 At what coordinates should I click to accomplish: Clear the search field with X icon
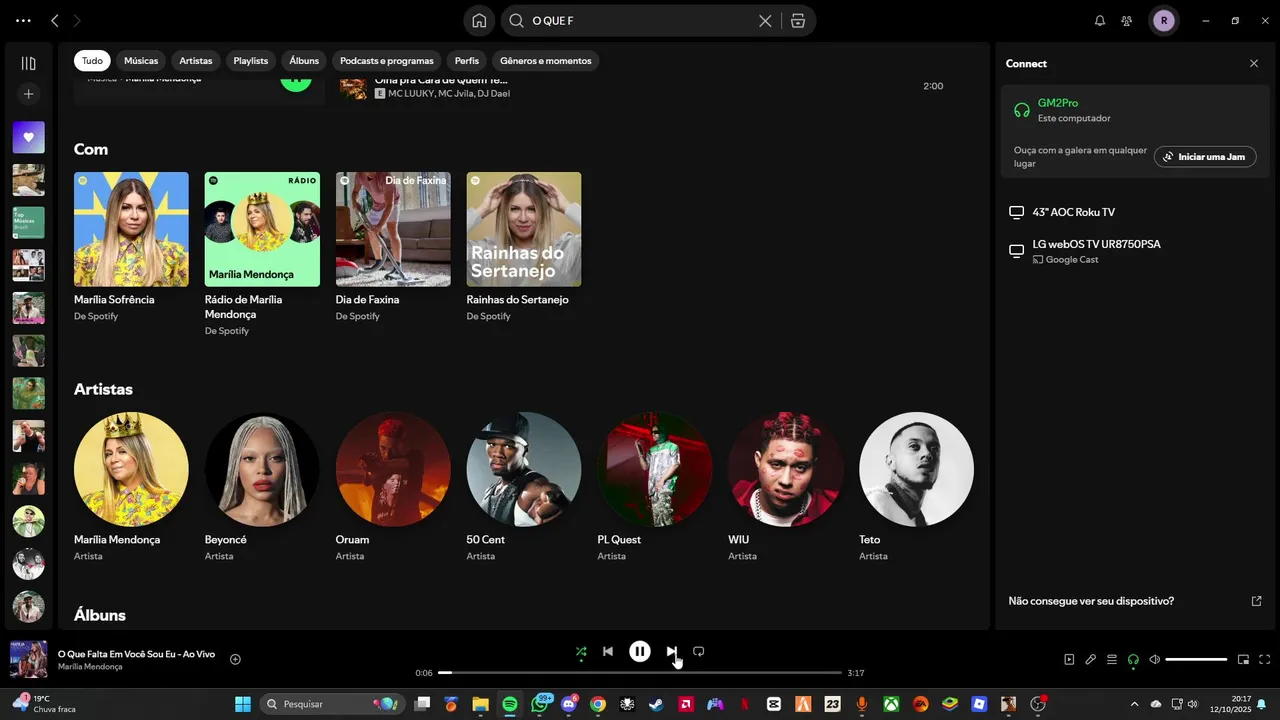pyautogui.click(x=765, y=21)
